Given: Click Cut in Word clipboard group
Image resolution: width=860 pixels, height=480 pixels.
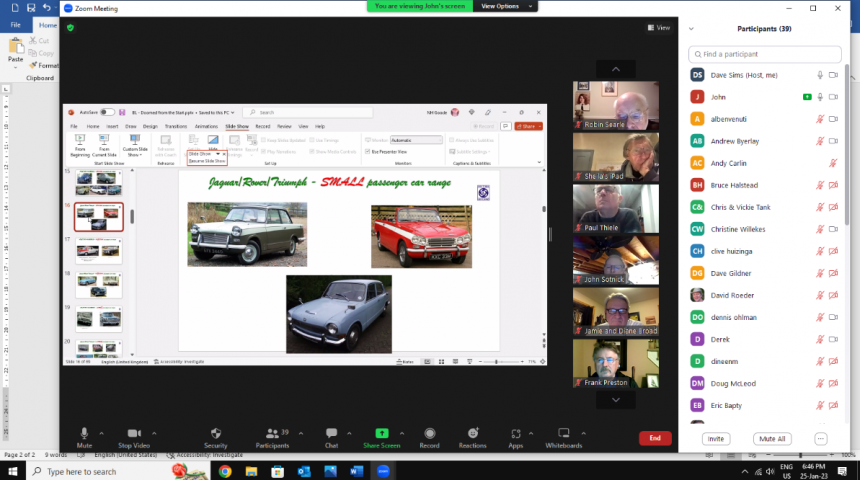Looking at the screenshot, I should point(39,41).
